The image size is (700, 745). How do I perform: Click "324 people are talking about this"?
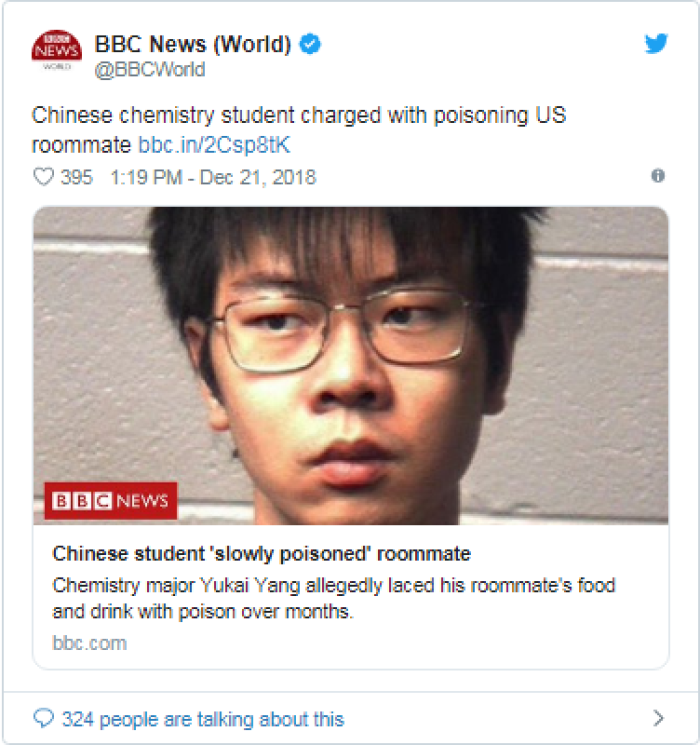pyautogui.click(x=203, y=719)
